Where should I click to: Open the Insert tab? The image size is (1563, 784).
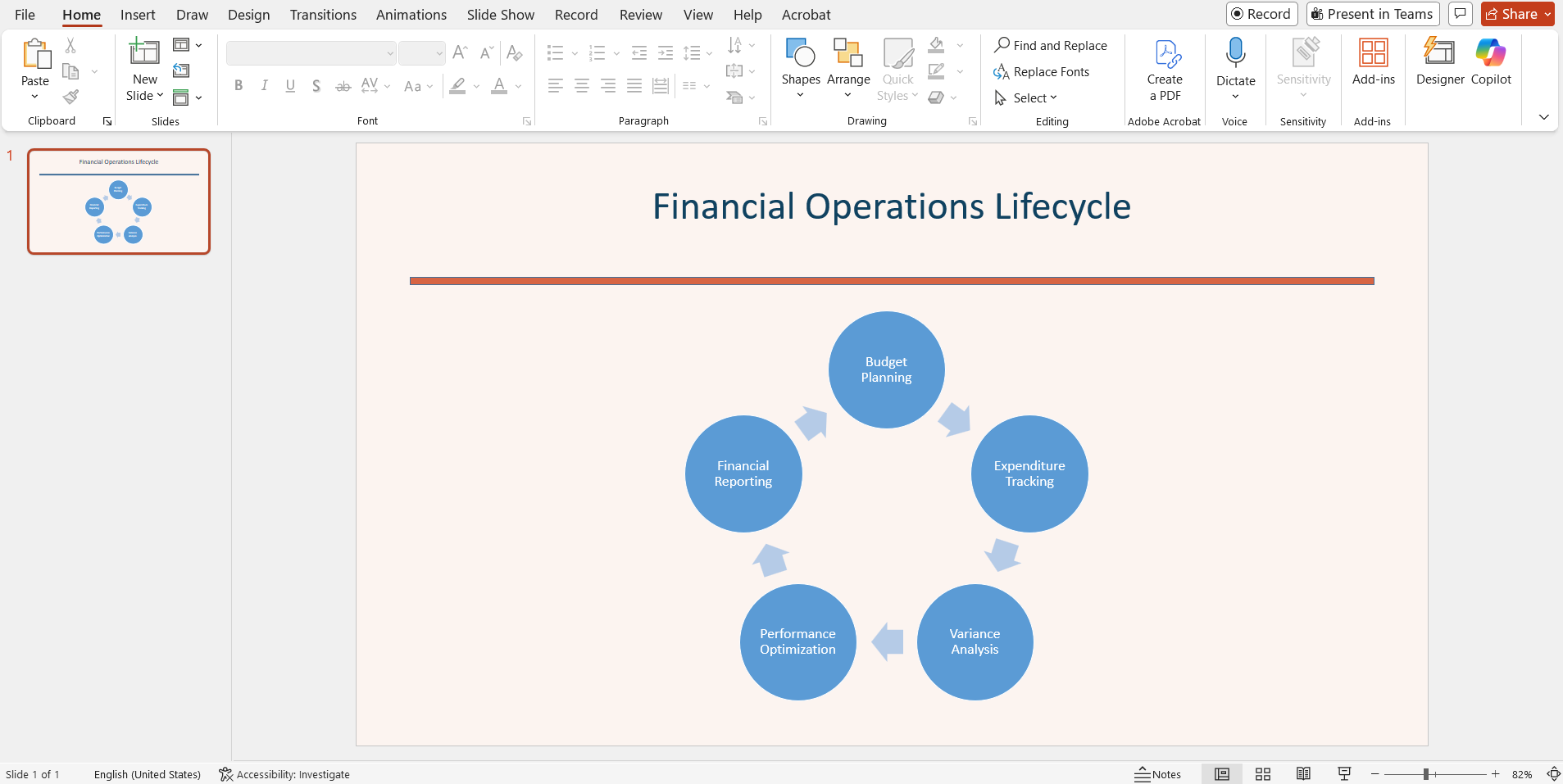coord(138,15)
